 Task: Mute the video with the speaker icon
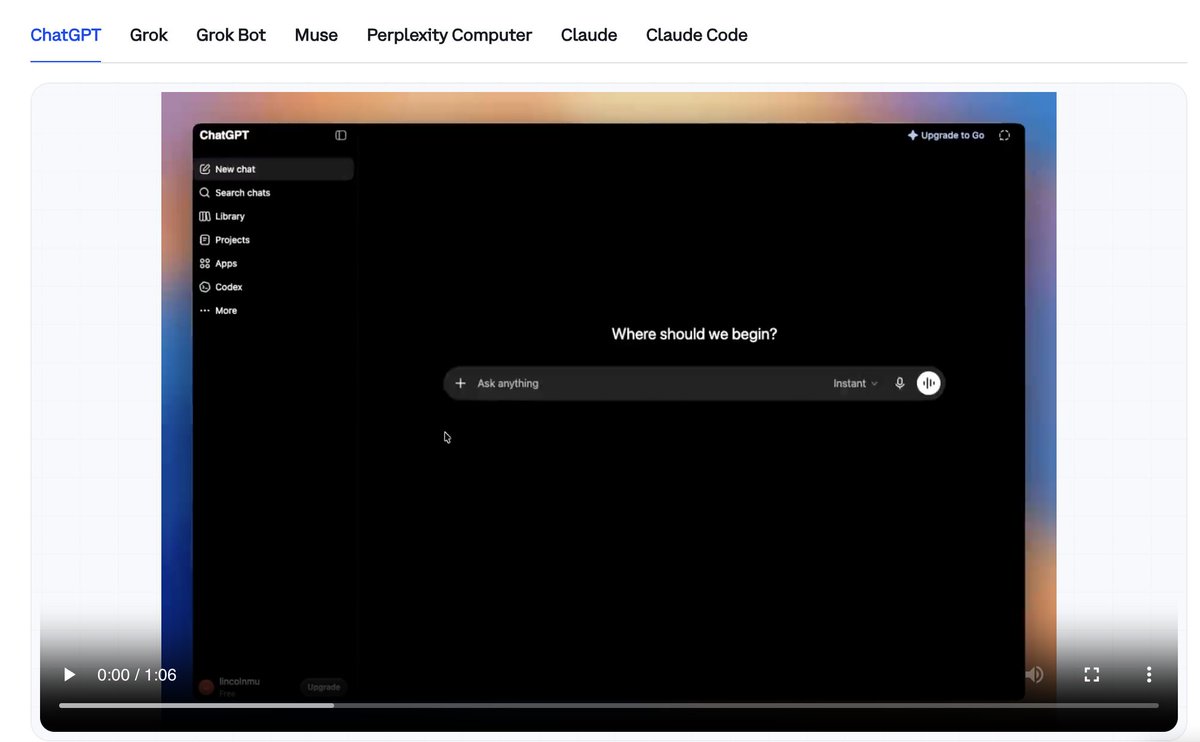[1034, 675]
